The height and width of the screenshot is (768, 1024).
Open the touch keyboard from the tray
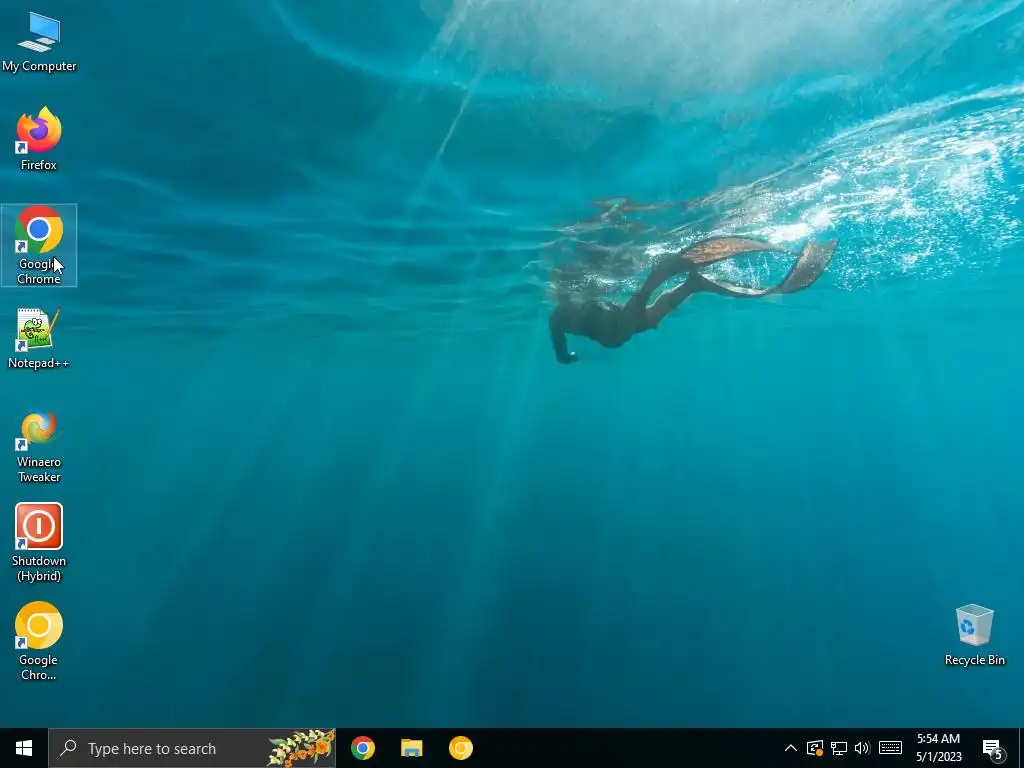890,748
